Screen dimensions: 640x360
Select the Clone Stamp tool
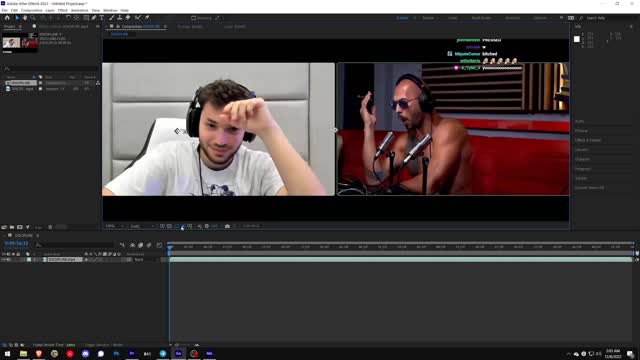coord(120,18)
